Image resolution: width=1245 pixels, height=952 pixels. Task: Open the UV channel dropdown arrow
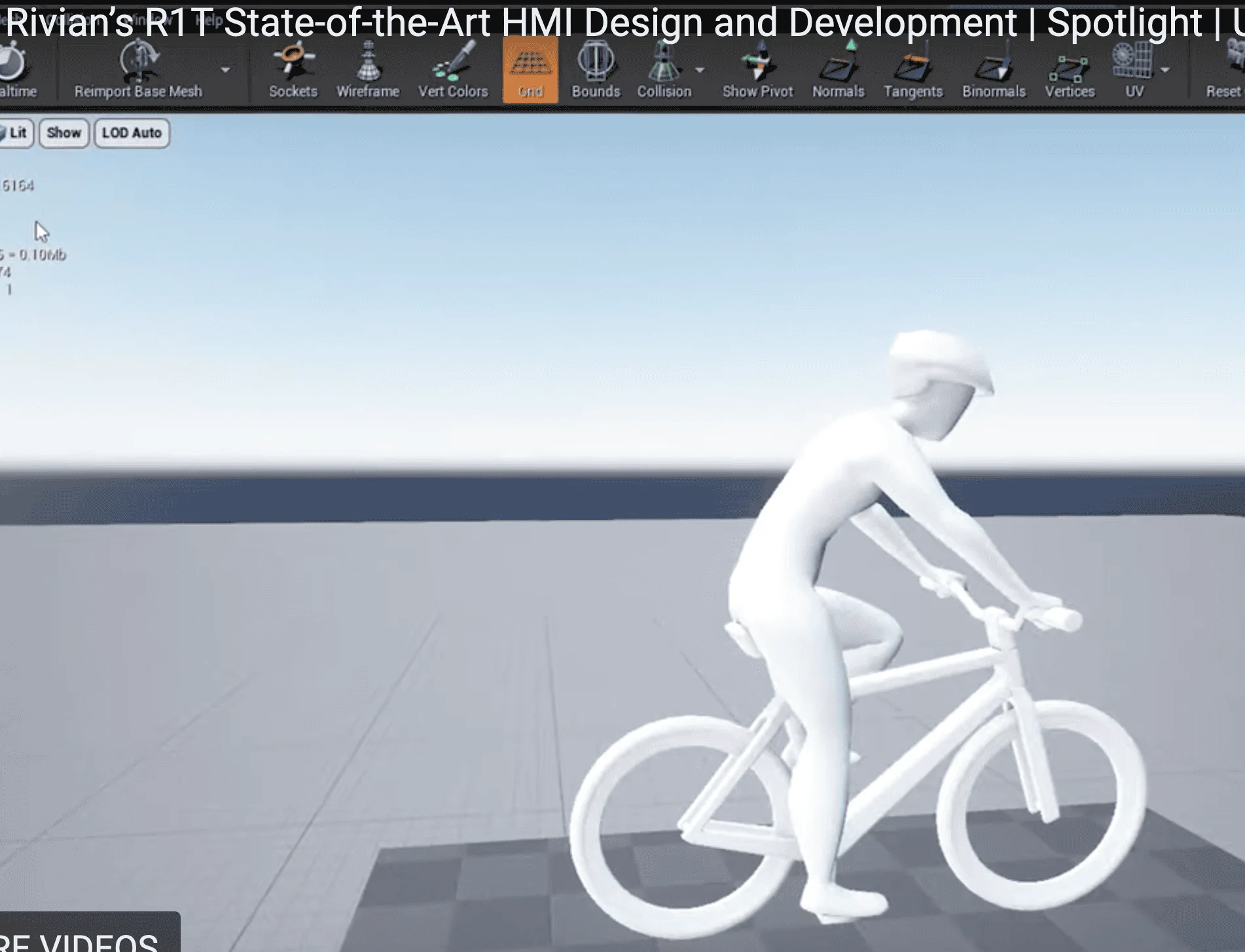[1165, 70]
